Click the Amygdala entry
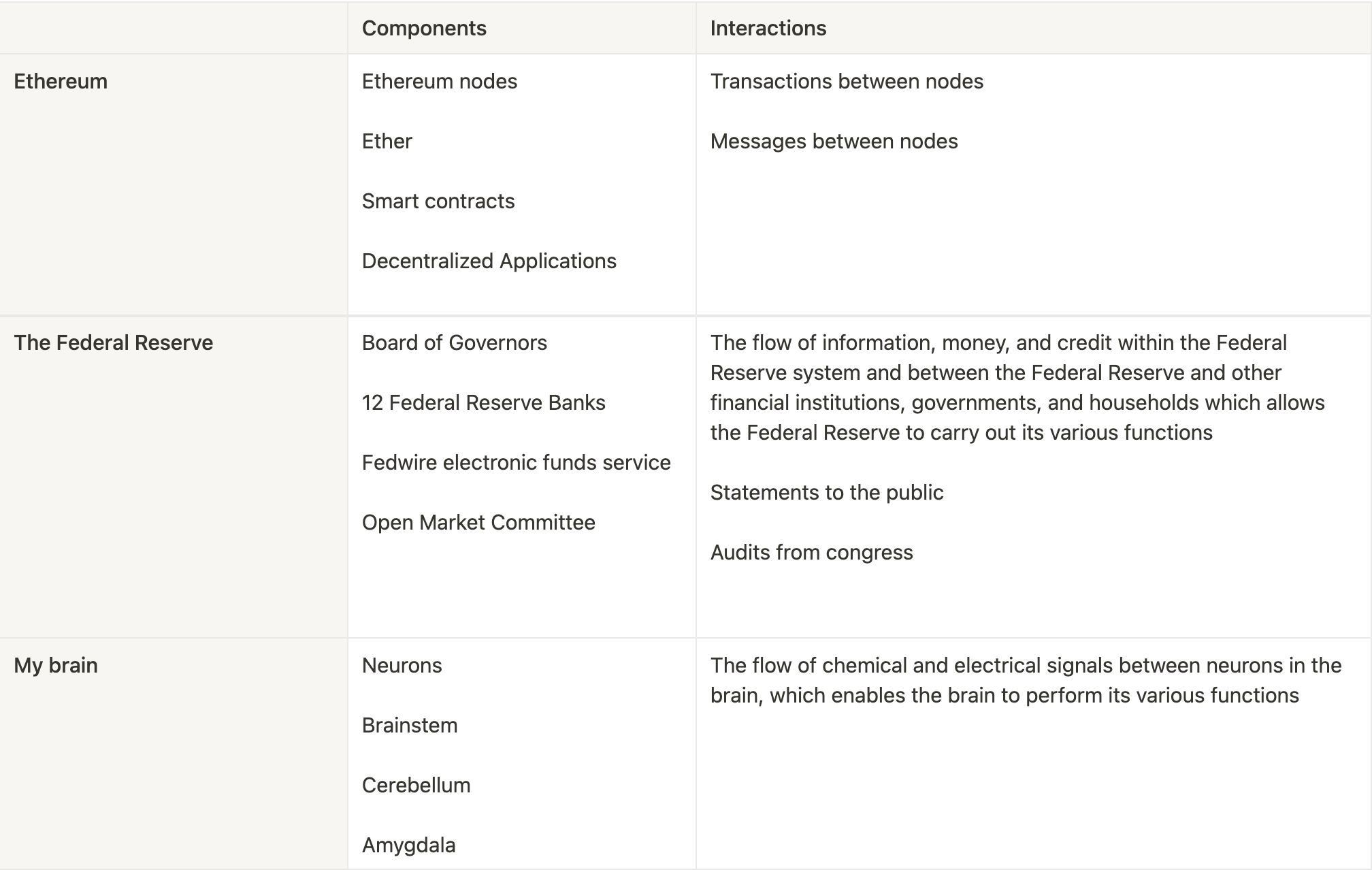This screenshot has height=870, width=1372. point(408,845)
